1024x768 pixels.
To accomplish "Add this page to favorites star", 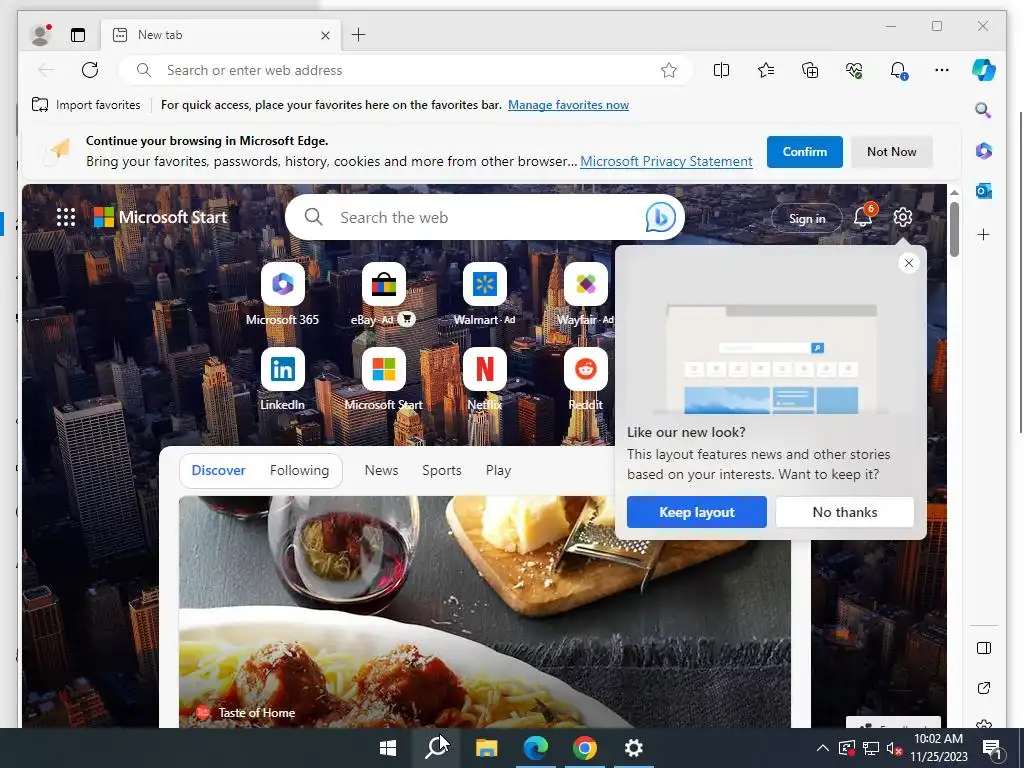I will [x=669, y=70].
